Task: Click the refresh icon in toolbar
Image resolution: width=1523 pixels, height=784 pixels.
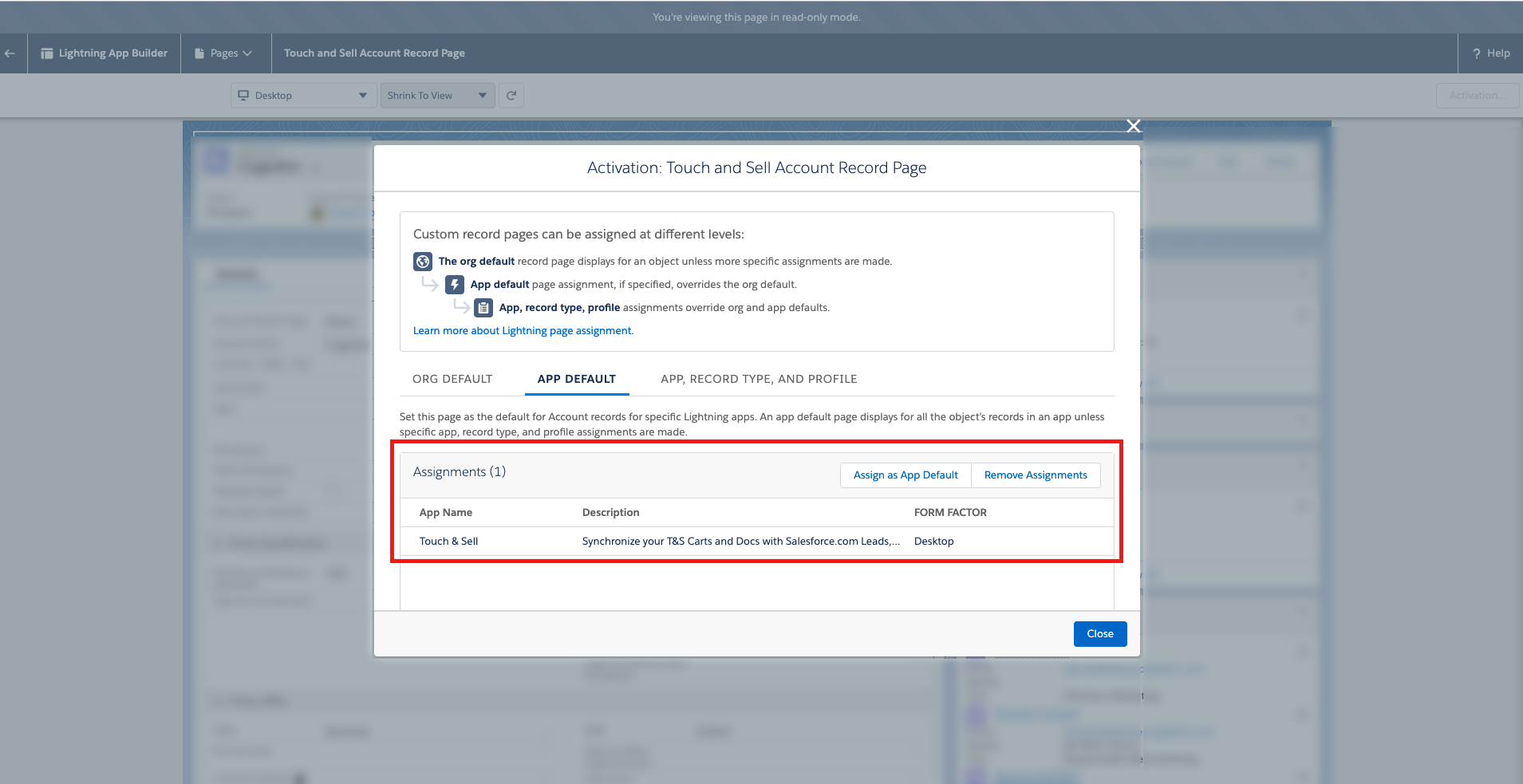Action: point(511,96)
